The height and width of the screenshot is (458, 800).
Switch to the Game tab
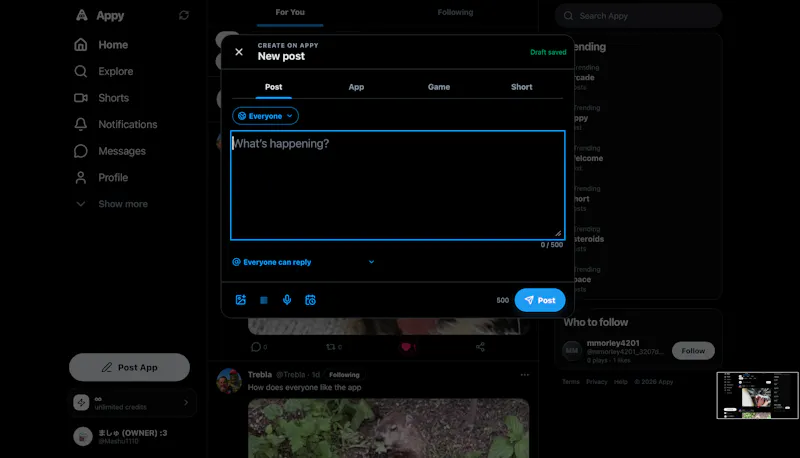(439, 87)
